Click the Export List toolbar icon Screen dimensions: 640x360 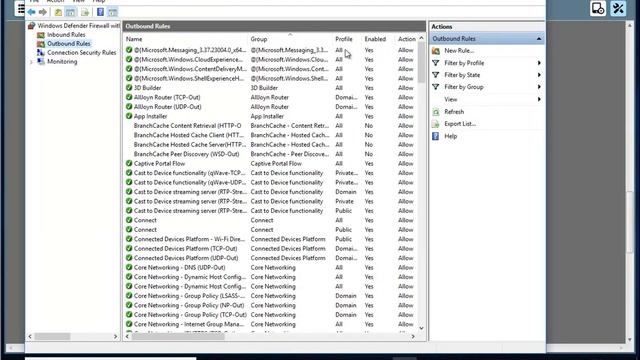(x=84, y=12)
